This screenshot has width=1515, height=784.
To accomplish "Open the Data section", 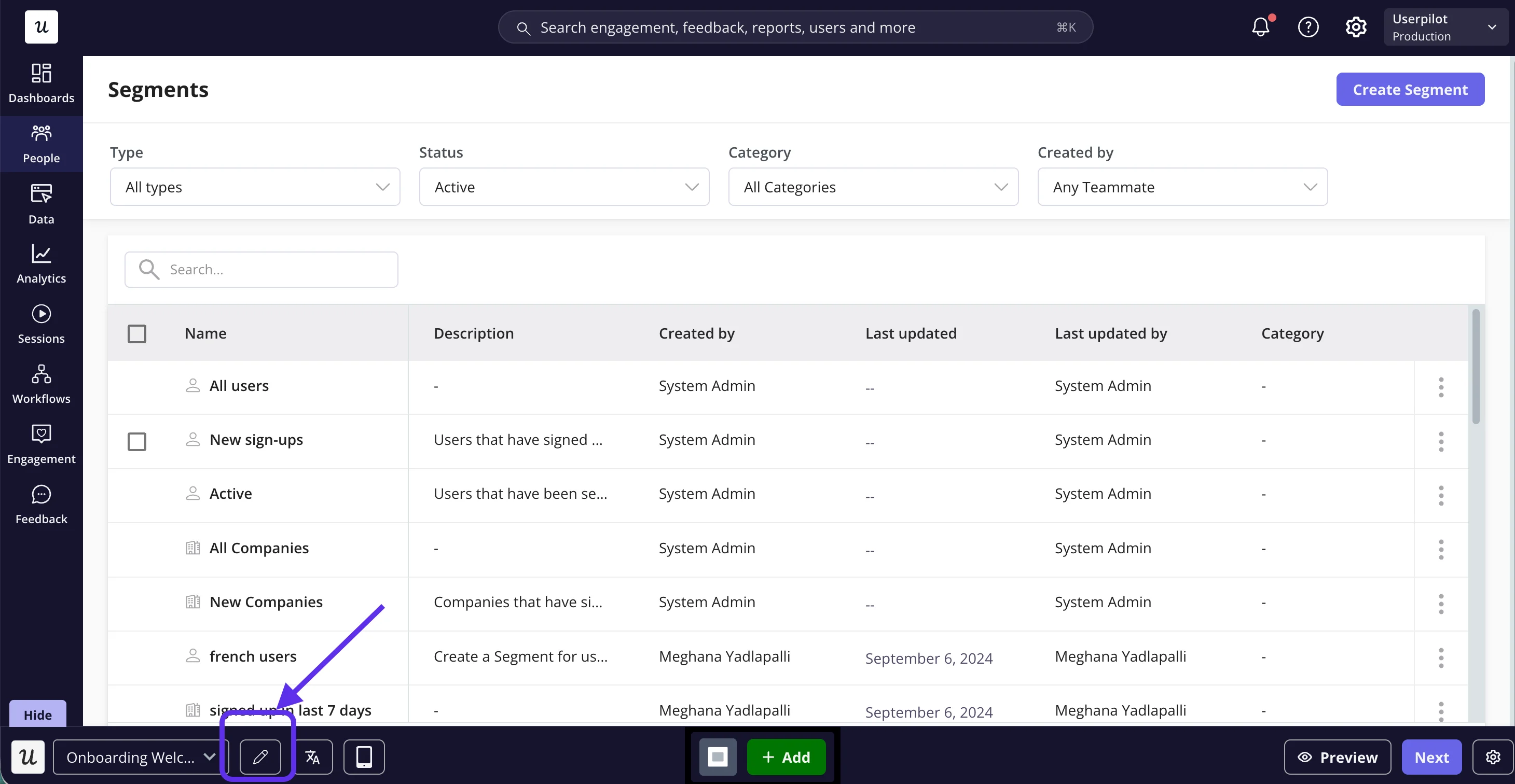I will click(x=41, y=204).
